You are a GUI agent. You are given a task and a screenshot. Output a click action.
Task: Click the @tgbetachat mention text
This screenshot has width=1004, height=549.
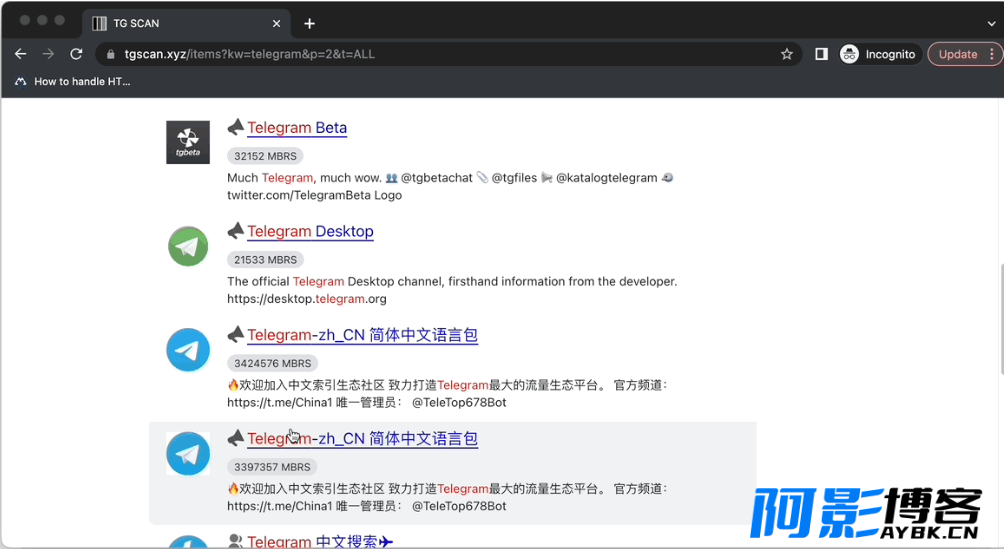coord(437,178)
